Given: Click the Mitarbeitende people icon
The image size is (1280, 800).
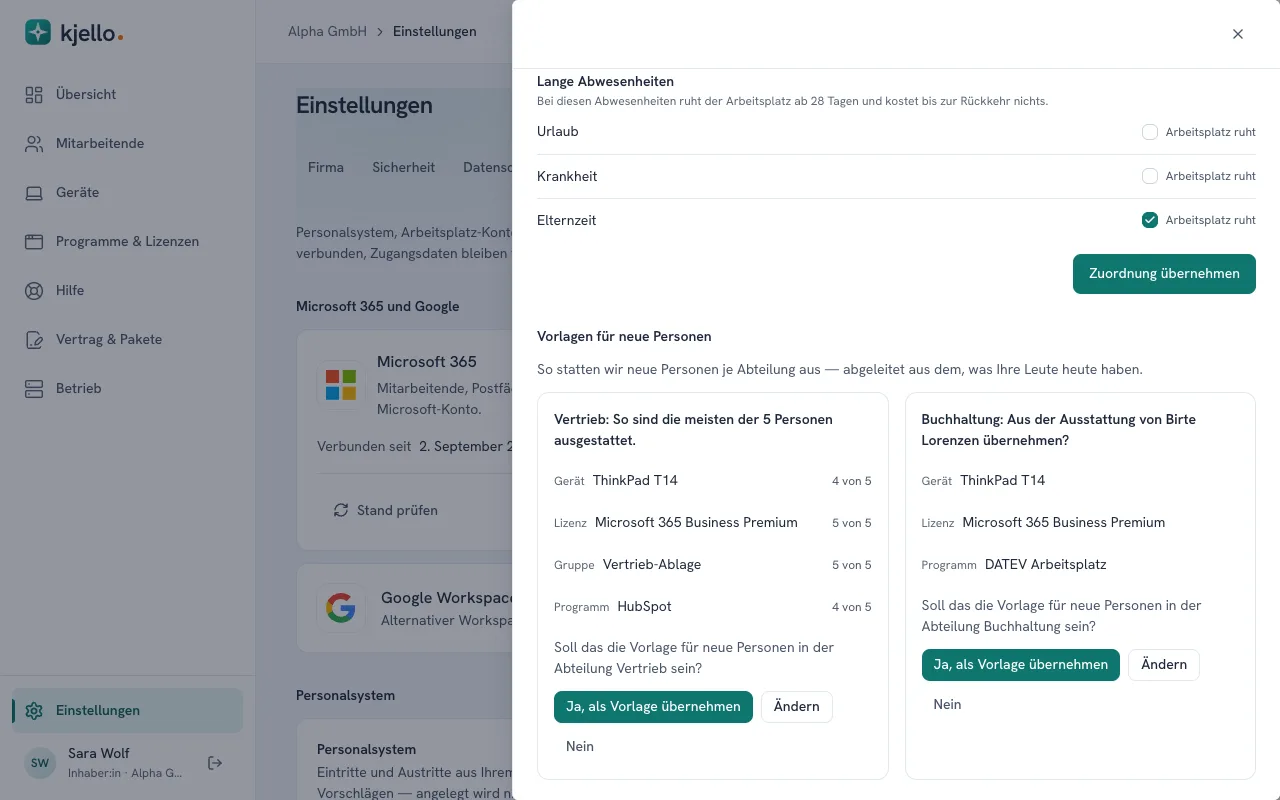Looking at the screenshot, I should pos(34,144).
